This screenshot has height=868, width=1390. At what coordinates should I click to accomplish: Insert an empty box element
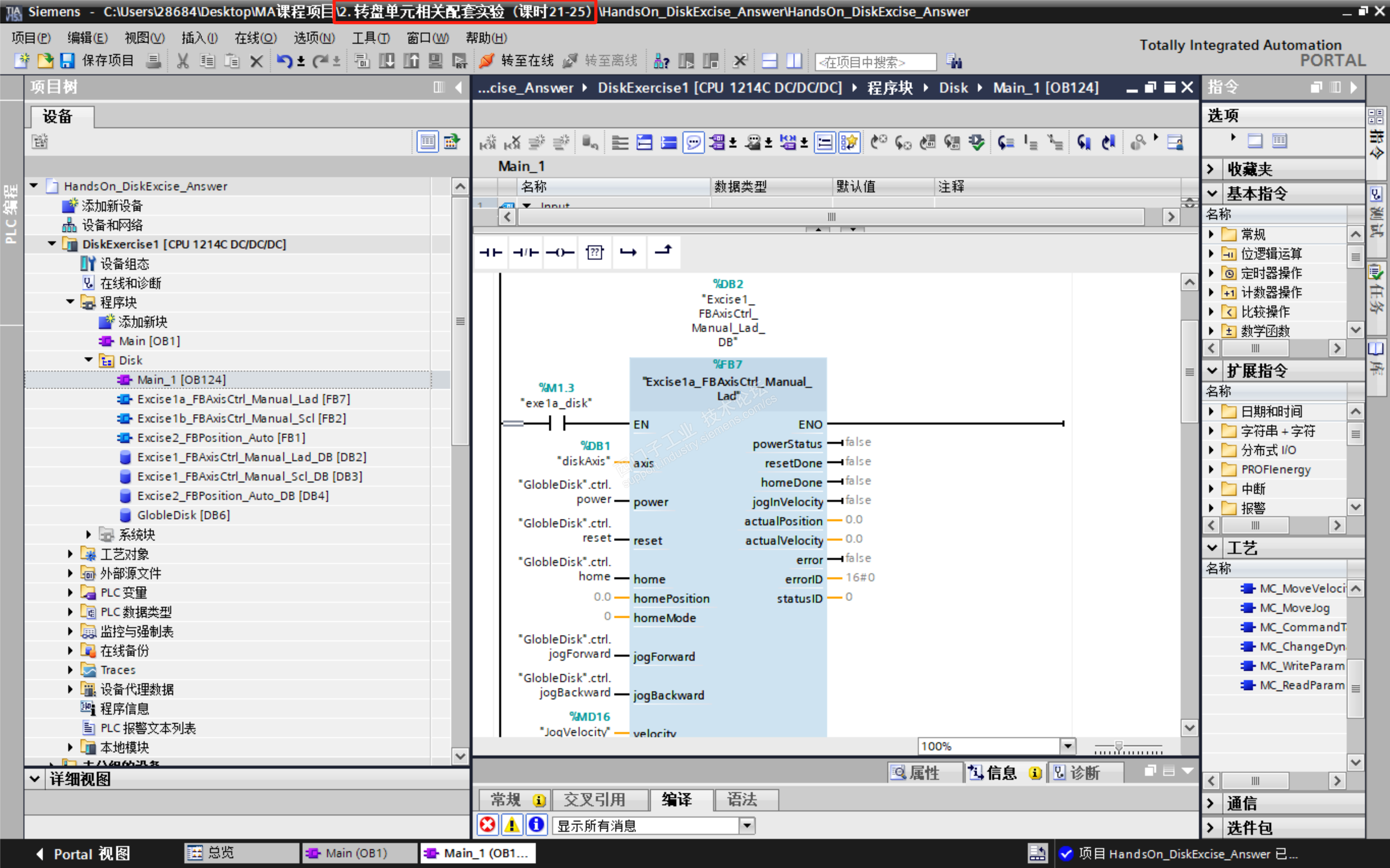click(x=594, y=252)
